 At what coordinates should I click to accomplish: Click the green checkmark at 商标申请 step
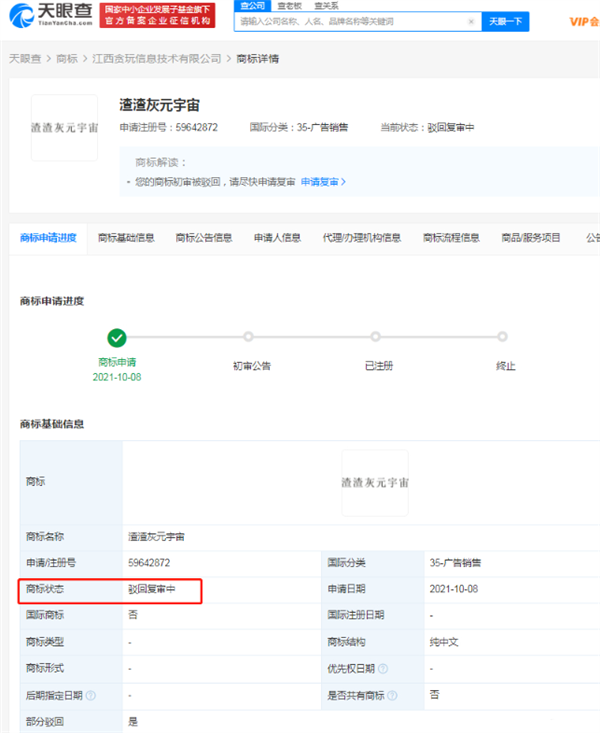click(x=117, y=337)
